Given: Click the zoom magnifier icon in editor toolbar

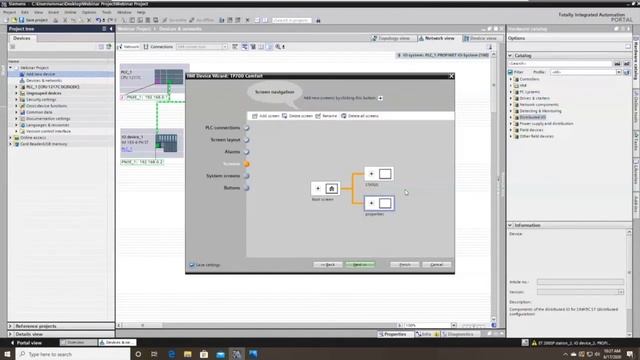Looking at the screenshot, I should [278, 47].
